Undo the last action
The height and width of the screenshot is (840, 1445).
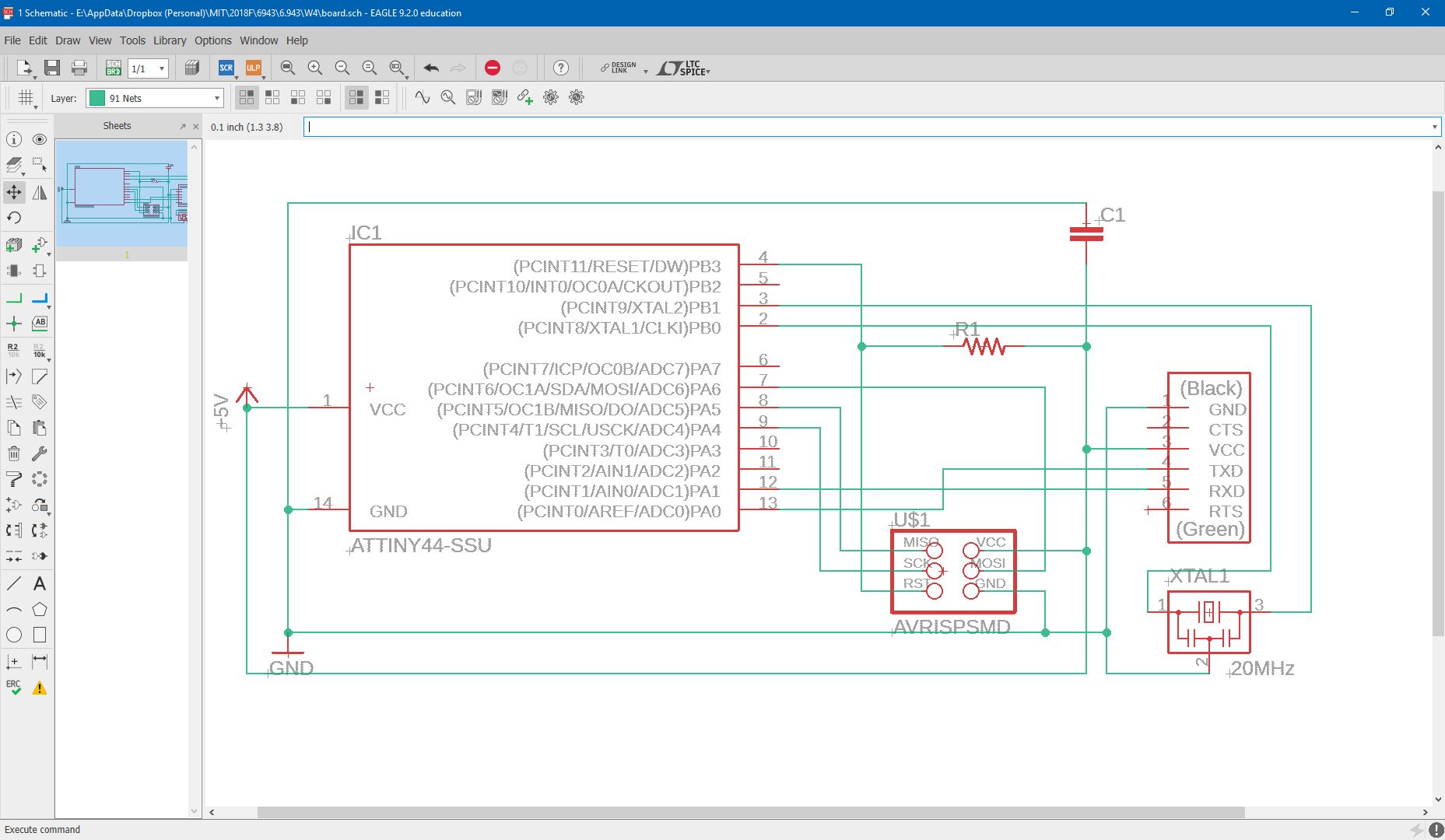431,68
